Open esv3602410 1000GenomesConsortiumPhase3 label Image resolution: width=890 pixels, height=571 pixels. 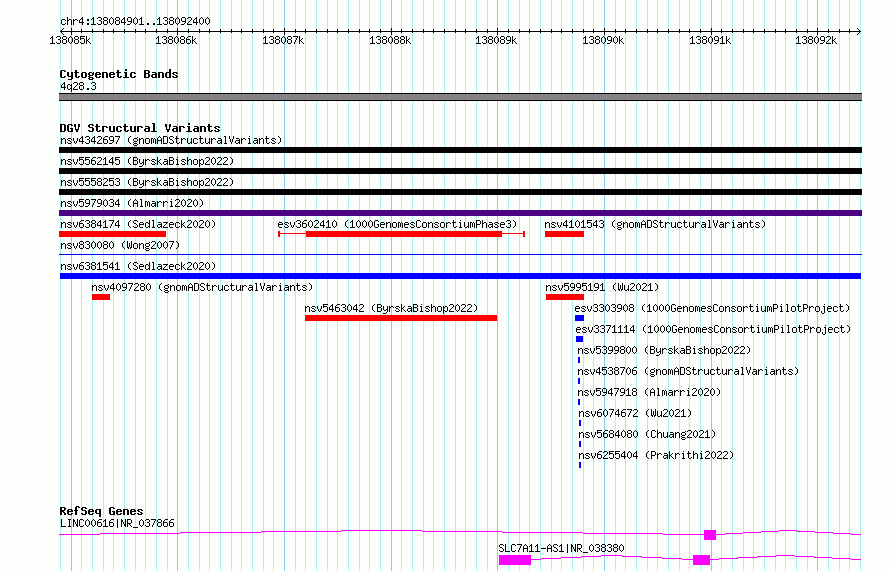click(397, 224)
